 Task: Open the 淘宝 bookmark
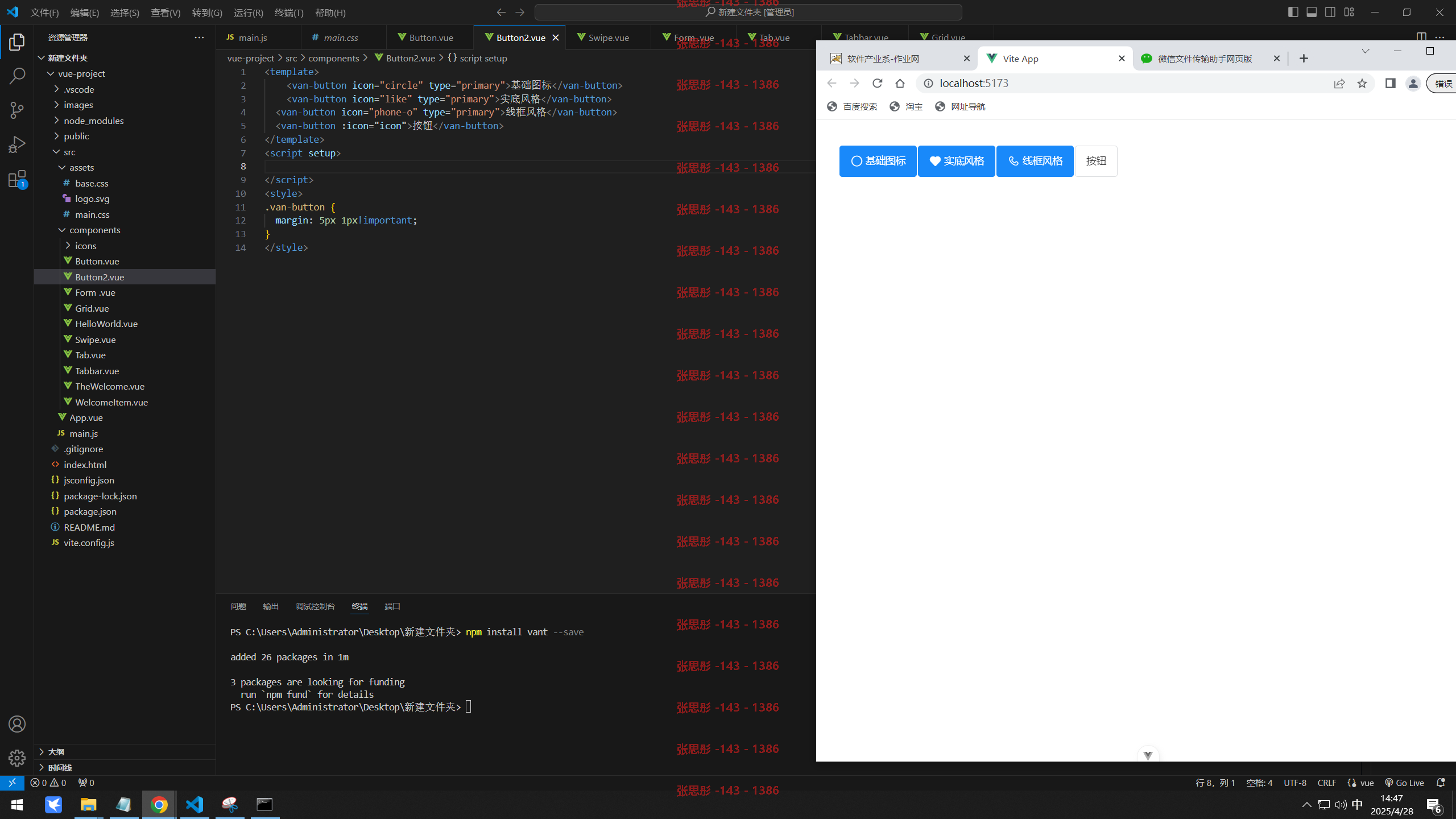click(x=906, y=106)
